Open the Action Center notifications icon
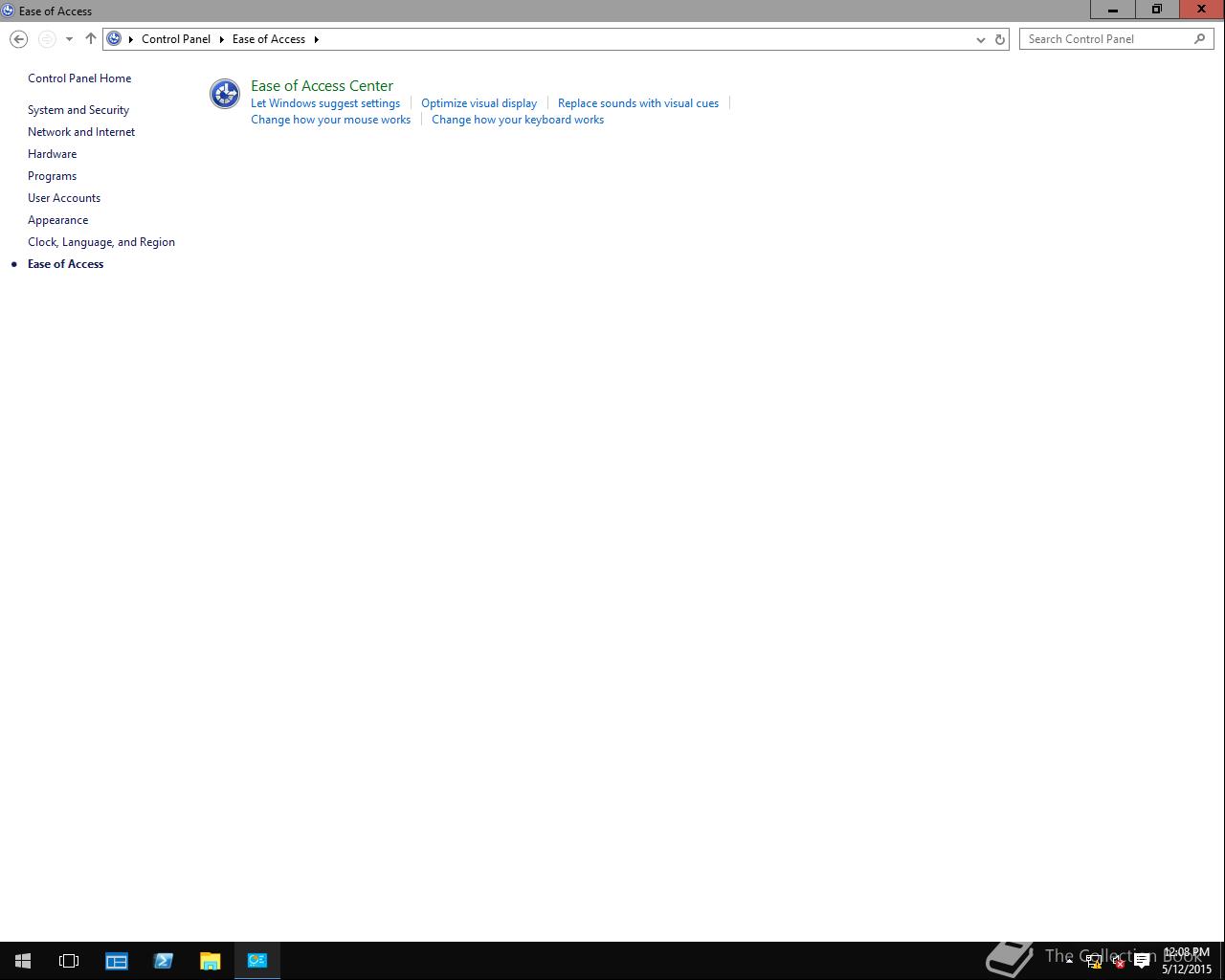 coord(1142,962)
